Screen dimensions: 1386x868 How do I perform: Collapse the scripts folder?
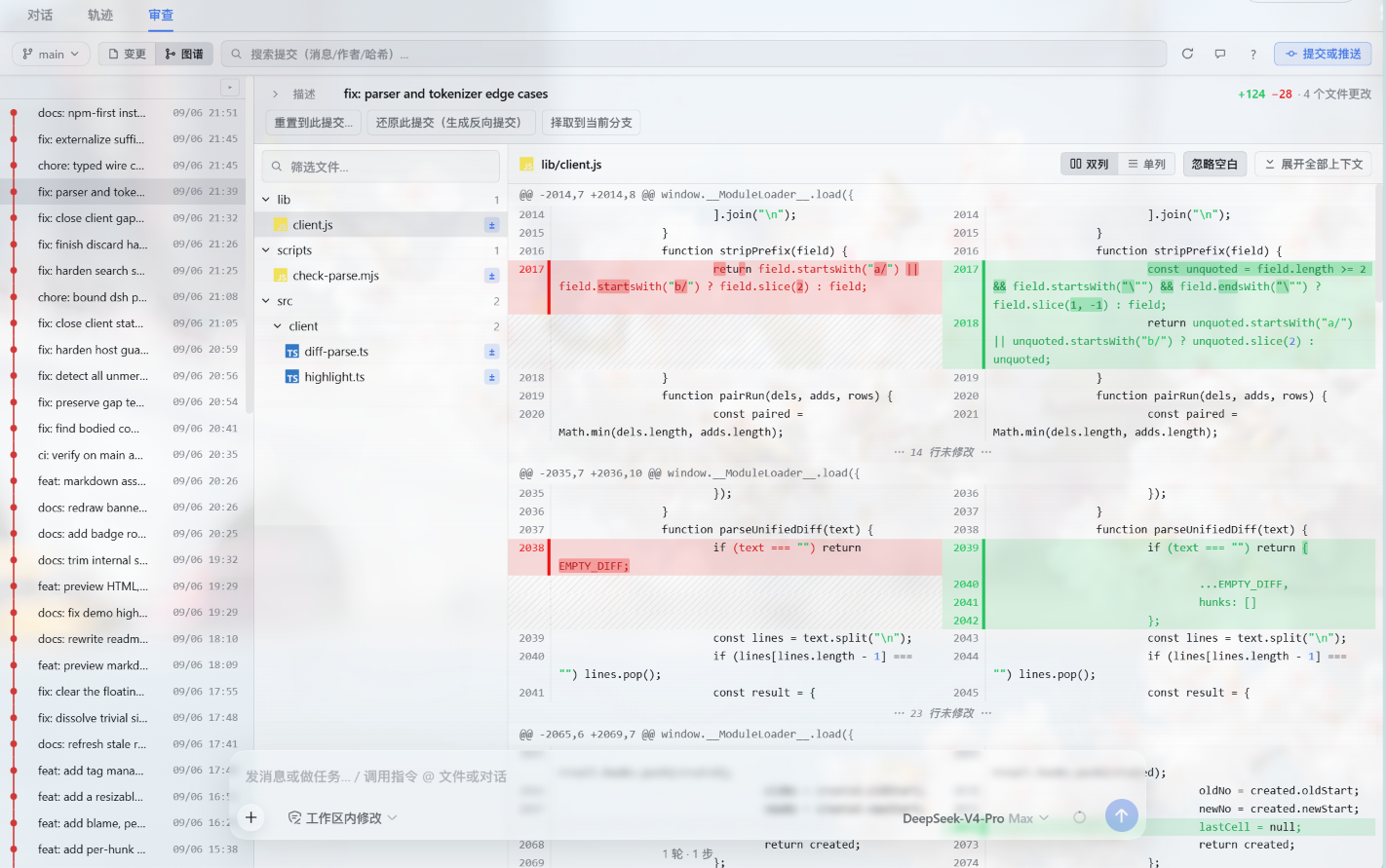(x=266, y=250)
